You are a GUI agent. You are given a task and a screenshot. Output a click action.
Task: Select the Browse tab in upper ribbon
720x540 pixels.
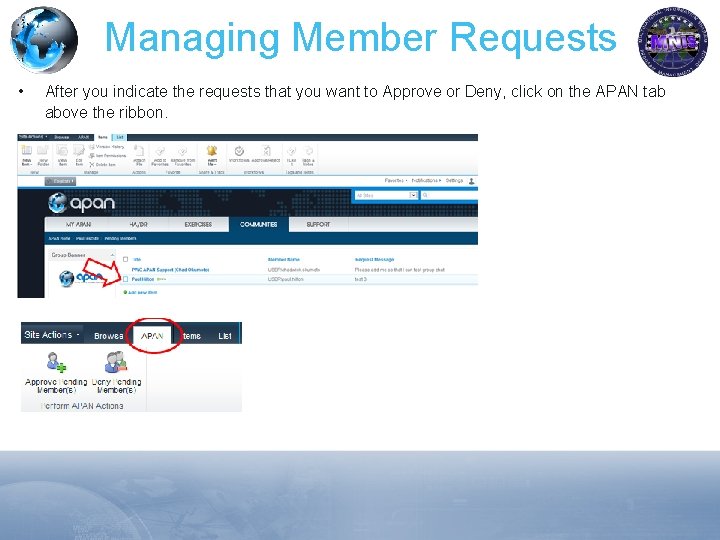pyautogui.click(x=62, y=137)
